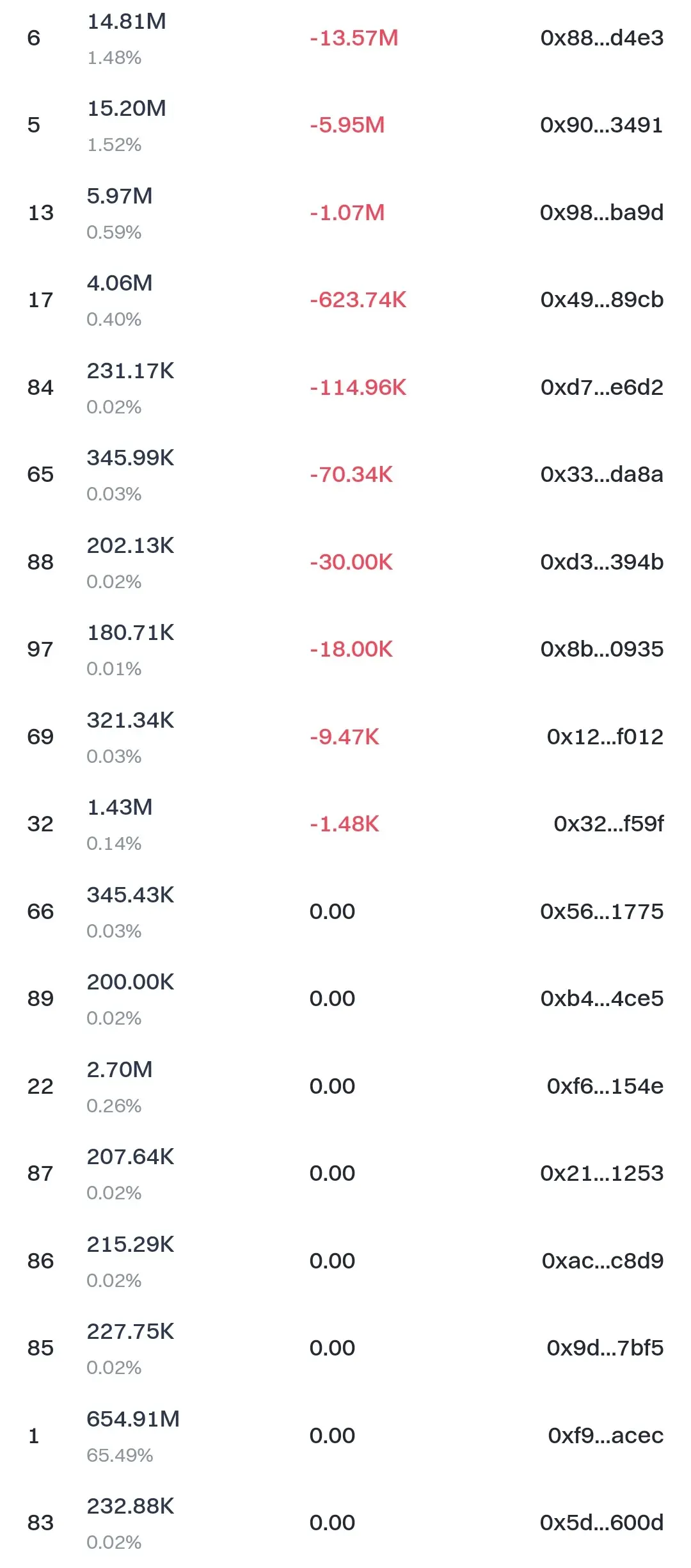
Task: Open wallet 0x56...1775
Action: [x=601, y=911]
